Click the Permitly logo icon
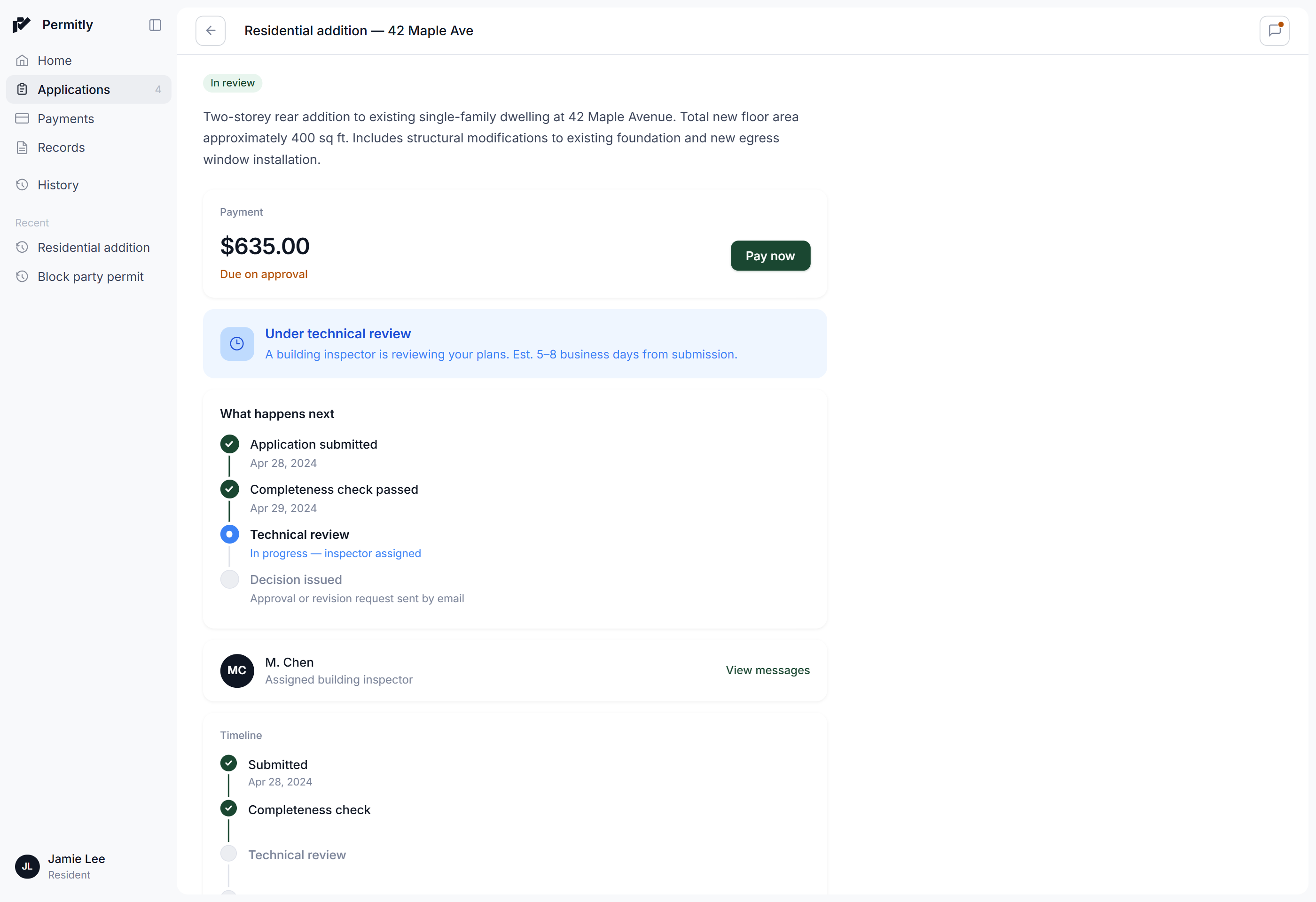The height and width of the screenshot is (902, 1316). tap(22, 25)
